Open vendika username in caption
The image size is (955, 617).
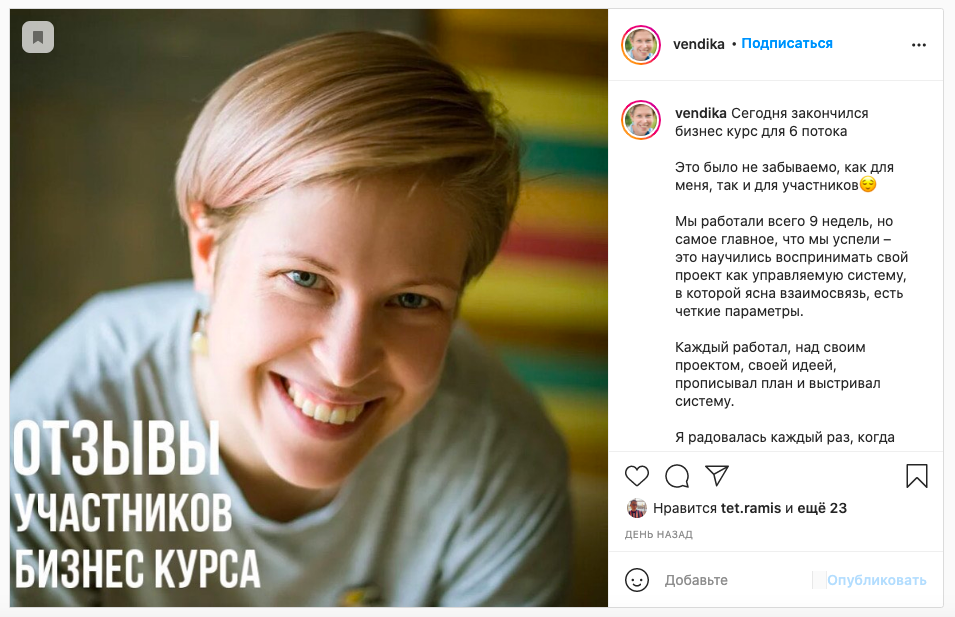(700, 113)
